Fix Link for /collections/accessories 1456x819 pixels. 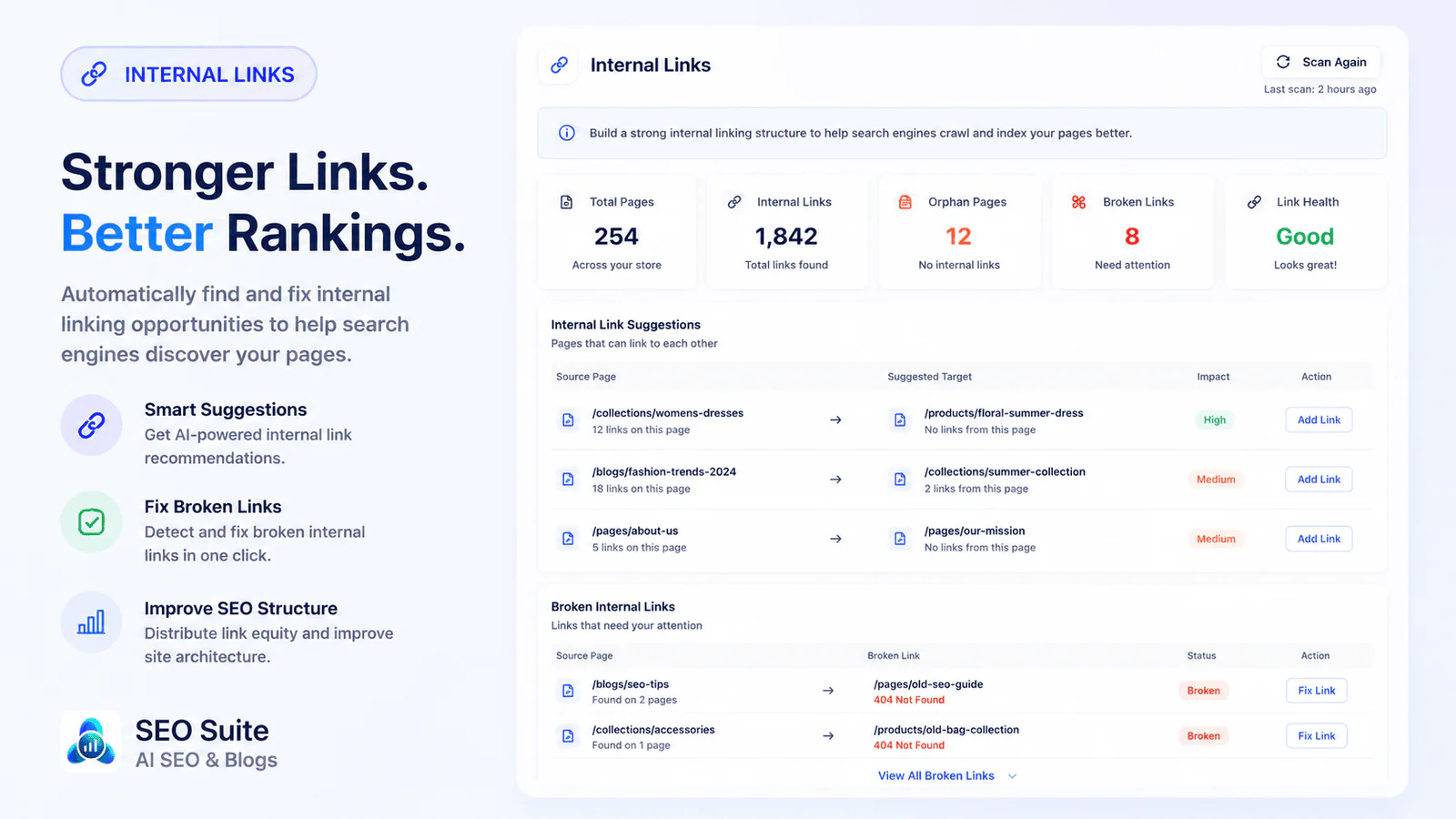(x=1317, y=736)
